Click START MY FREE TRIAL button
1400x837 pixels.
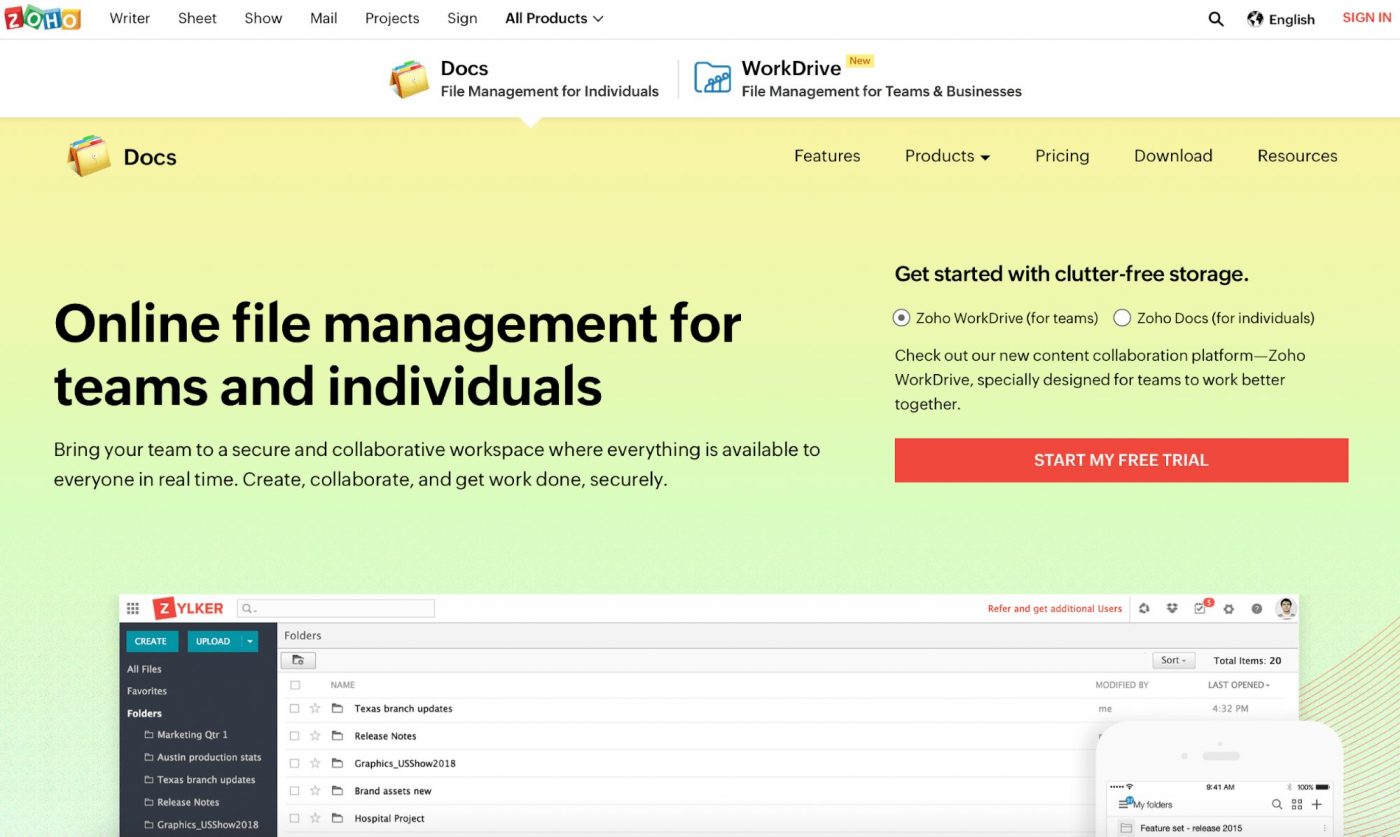pyautogui.click(x=1121, y=460)
